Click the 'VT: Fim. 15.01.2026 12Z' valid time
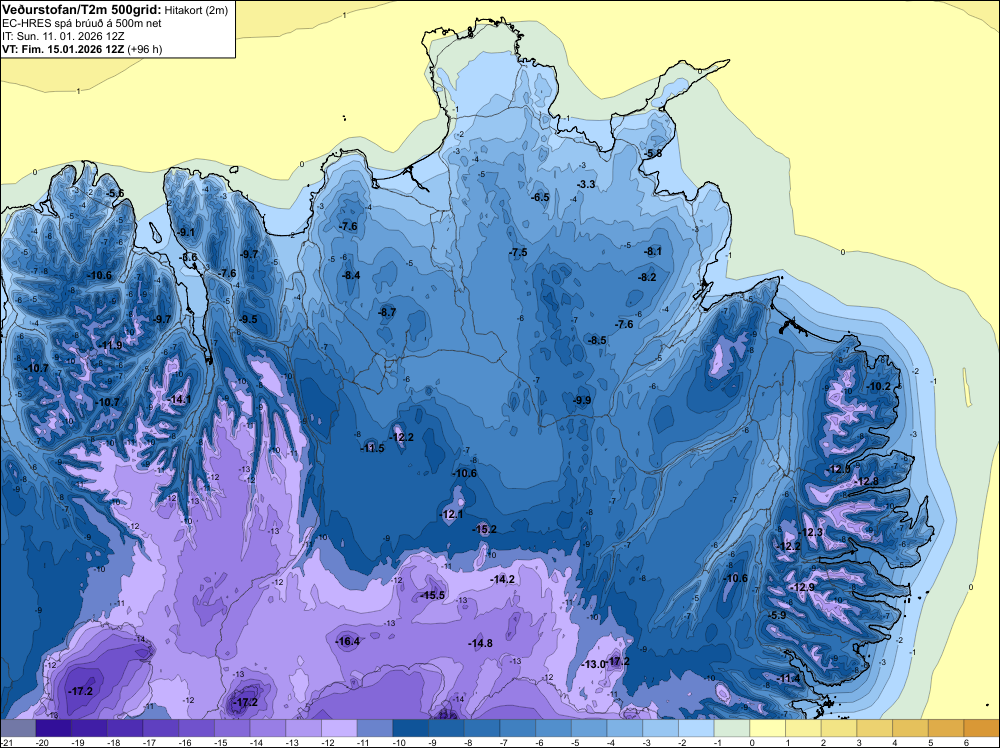 pyautogui.click(x=63, y=49)
